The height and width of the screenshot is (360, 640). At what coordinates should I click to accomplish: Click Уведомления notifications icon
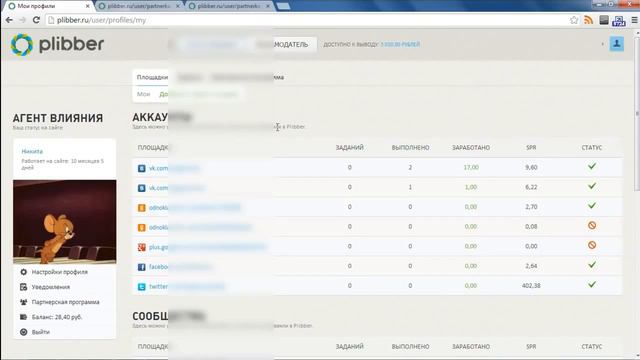point(24,287)
